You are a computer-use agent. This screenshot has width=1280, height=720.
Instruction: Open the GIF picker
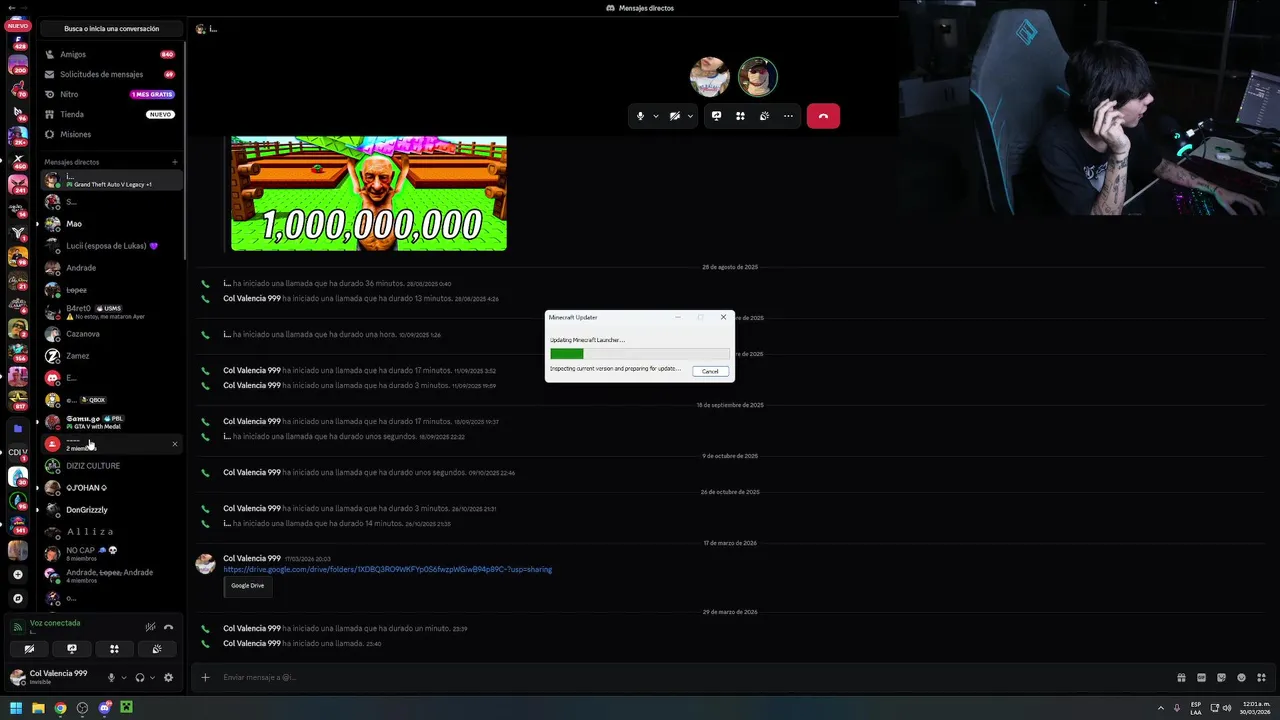(x=1201, y=677)
